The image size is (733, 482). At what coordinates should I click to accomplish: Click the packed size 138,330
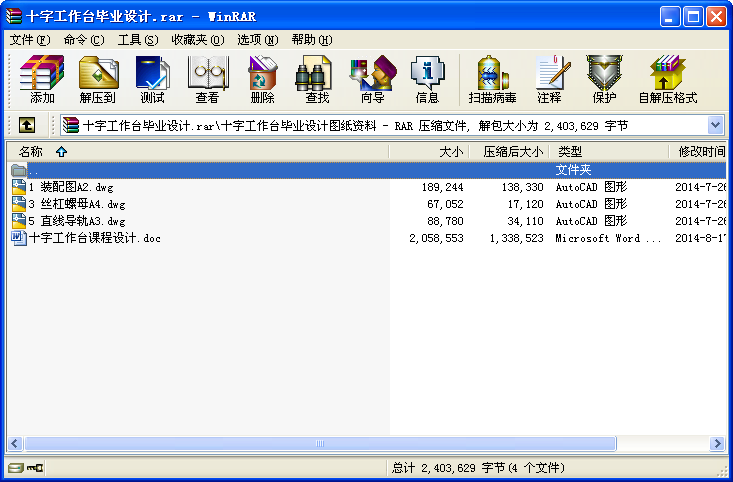(x=523, y=187)
